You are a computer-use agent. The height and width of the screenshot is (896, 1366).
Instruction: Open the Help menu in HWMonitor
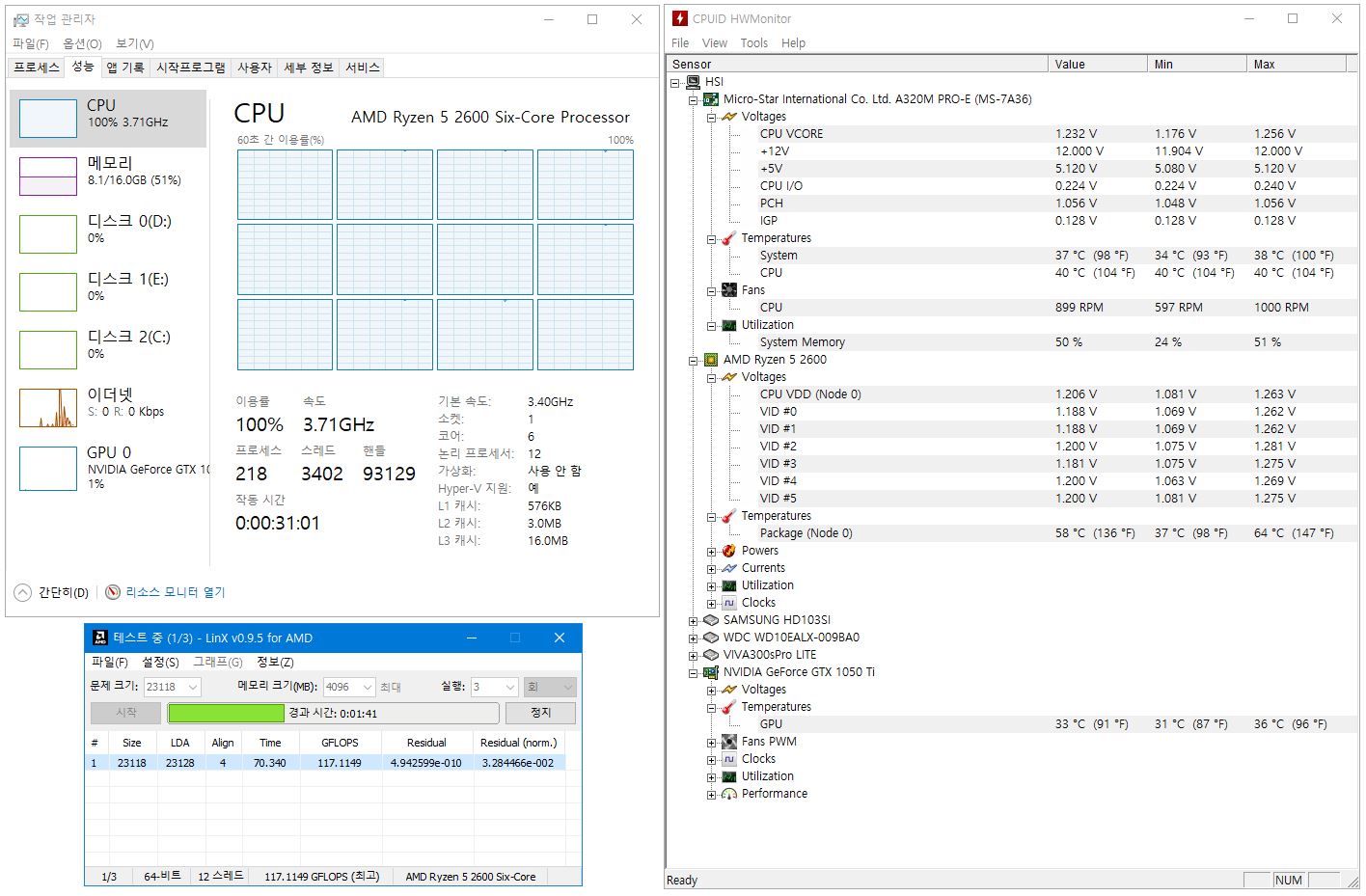coord(793,43)
